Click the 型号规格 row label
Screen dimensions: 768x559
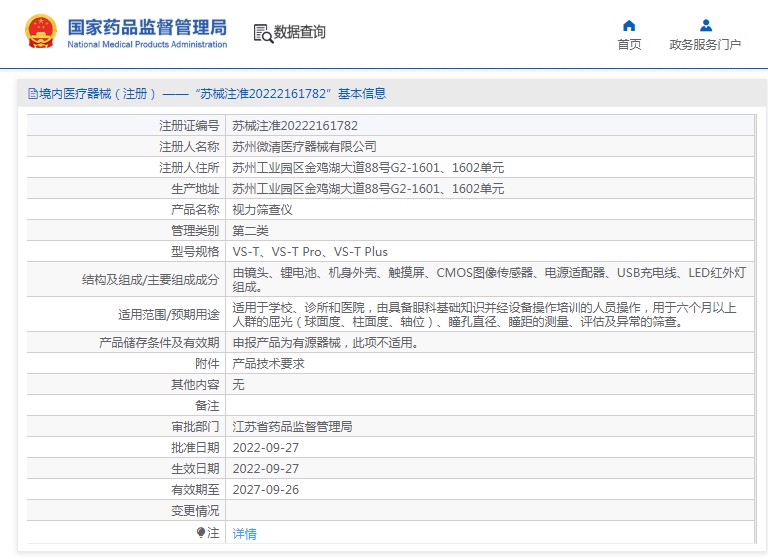point(195,252)
